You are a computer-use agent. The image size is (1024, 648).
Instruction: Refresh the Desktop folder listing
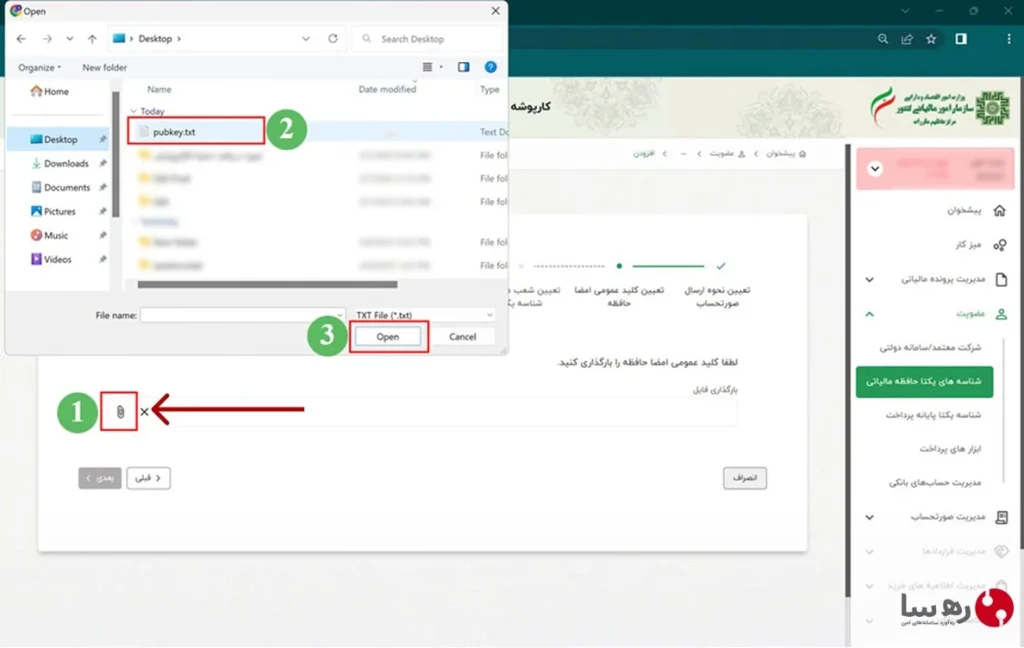333,39
